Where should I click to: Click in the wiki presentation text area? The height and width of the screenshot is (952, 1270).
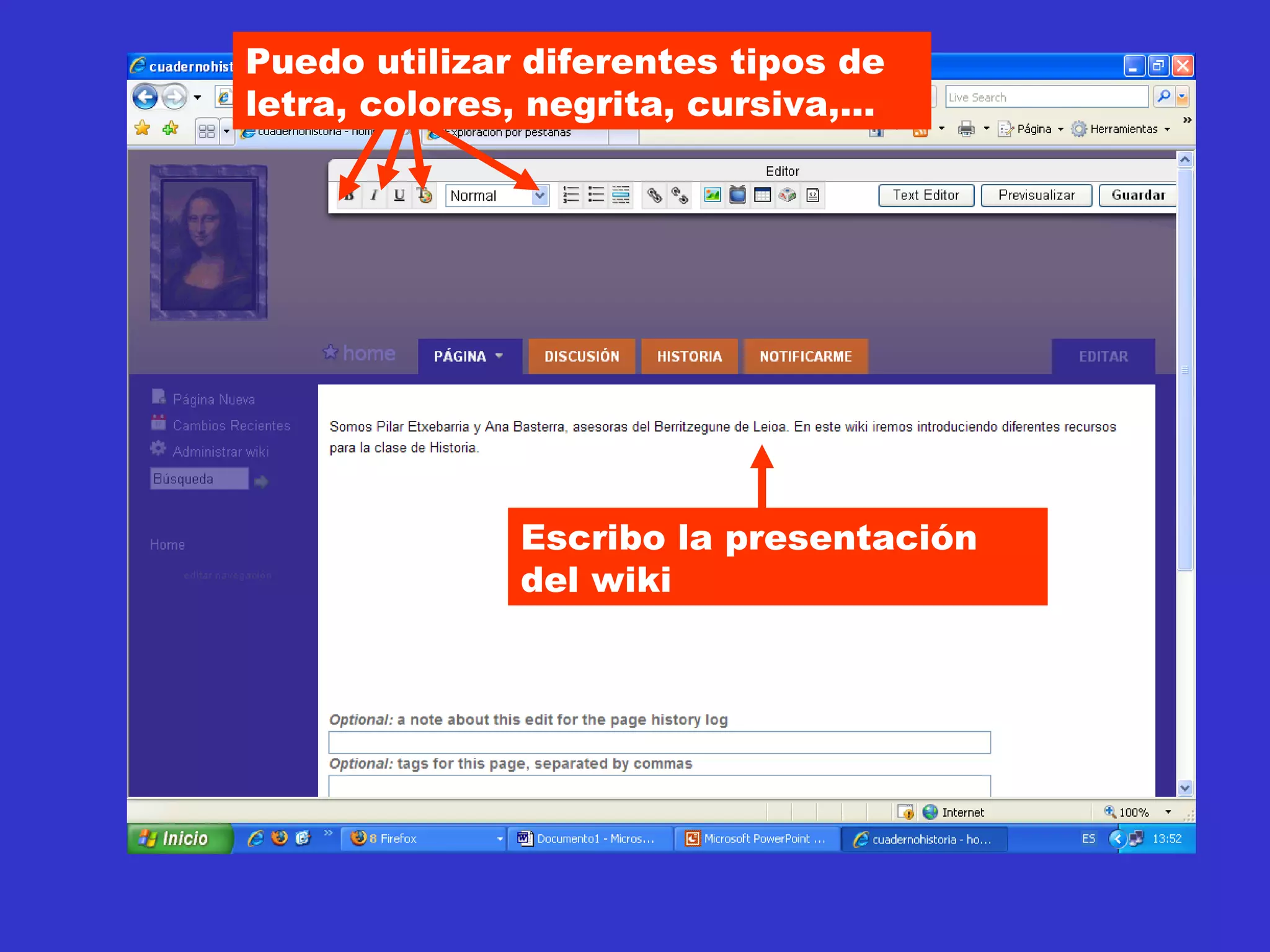coord(736,545)
